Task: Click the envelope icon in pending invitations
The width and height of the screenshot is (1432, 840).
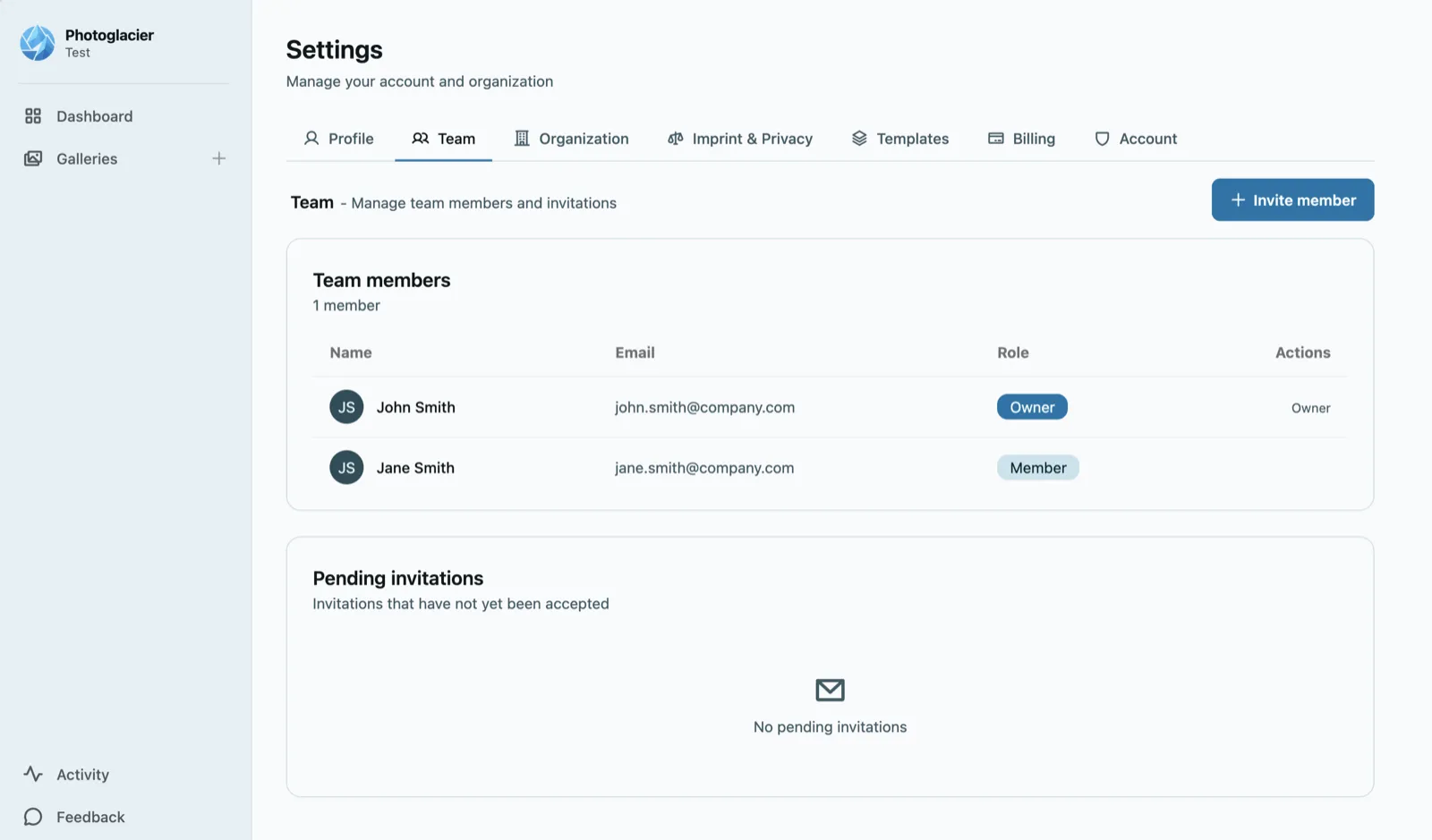Action: (x=830, y=690)
